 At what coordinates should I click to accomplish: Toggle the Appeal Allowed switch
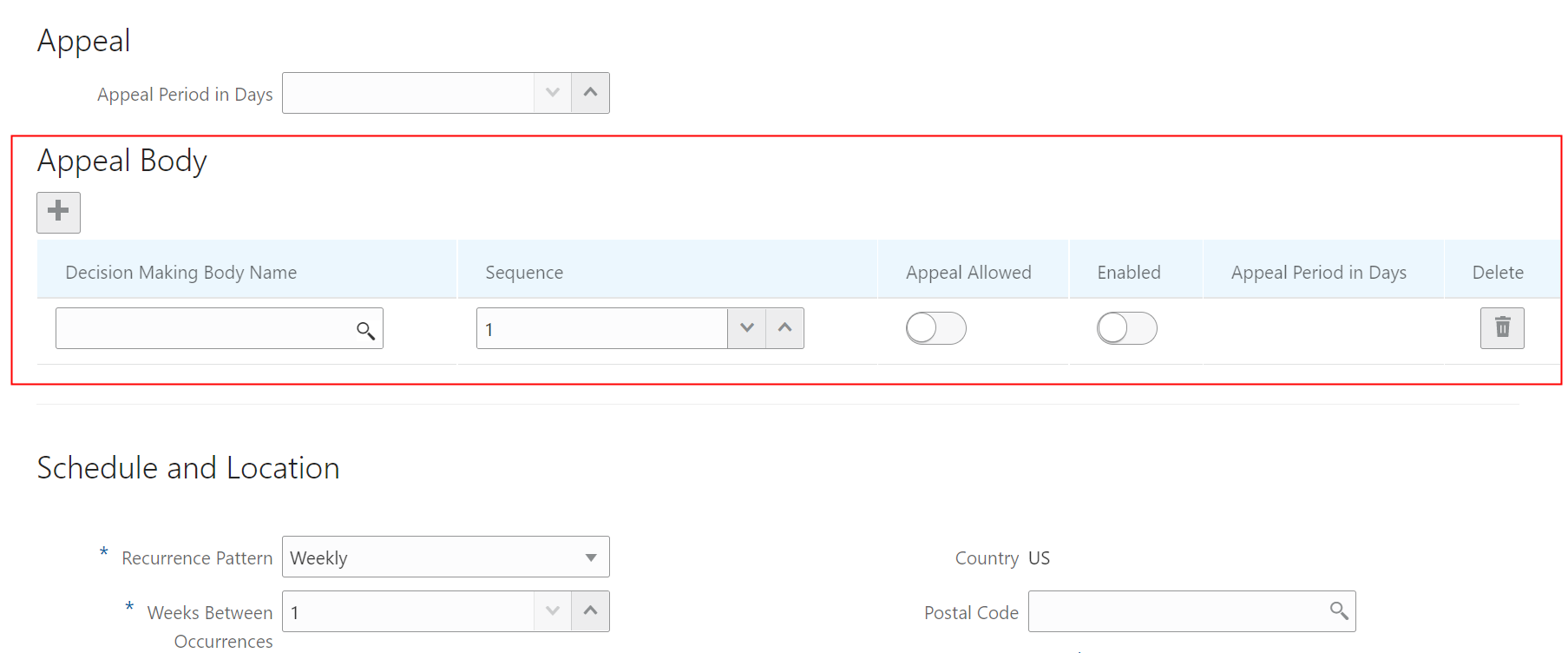[935, 328]
